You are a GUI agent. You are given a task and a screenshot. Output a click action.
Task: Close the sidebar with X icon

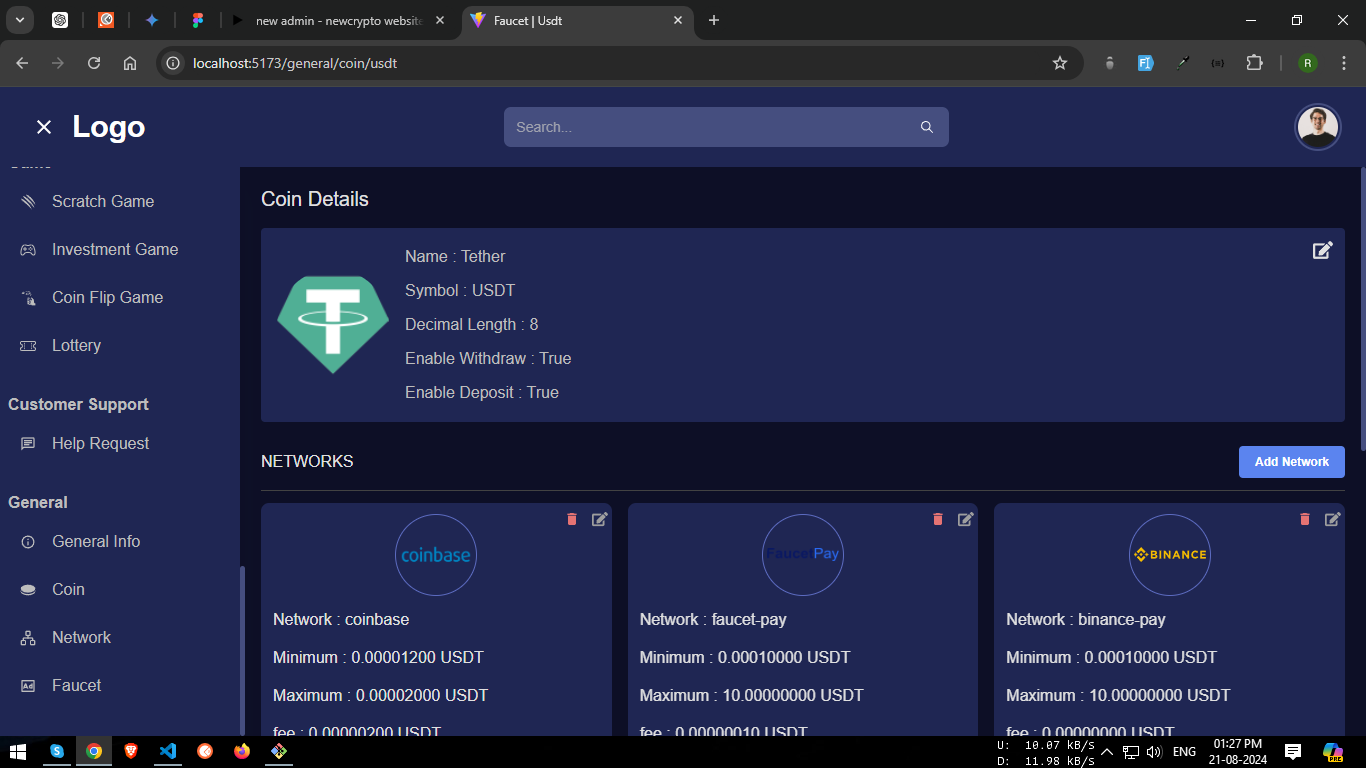click(43, 127)
